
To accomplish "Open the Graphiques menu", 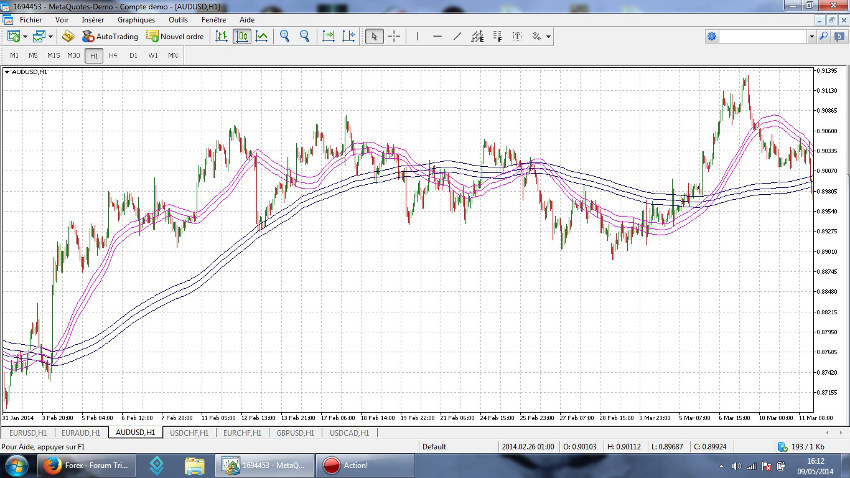I will coord(136,19).
